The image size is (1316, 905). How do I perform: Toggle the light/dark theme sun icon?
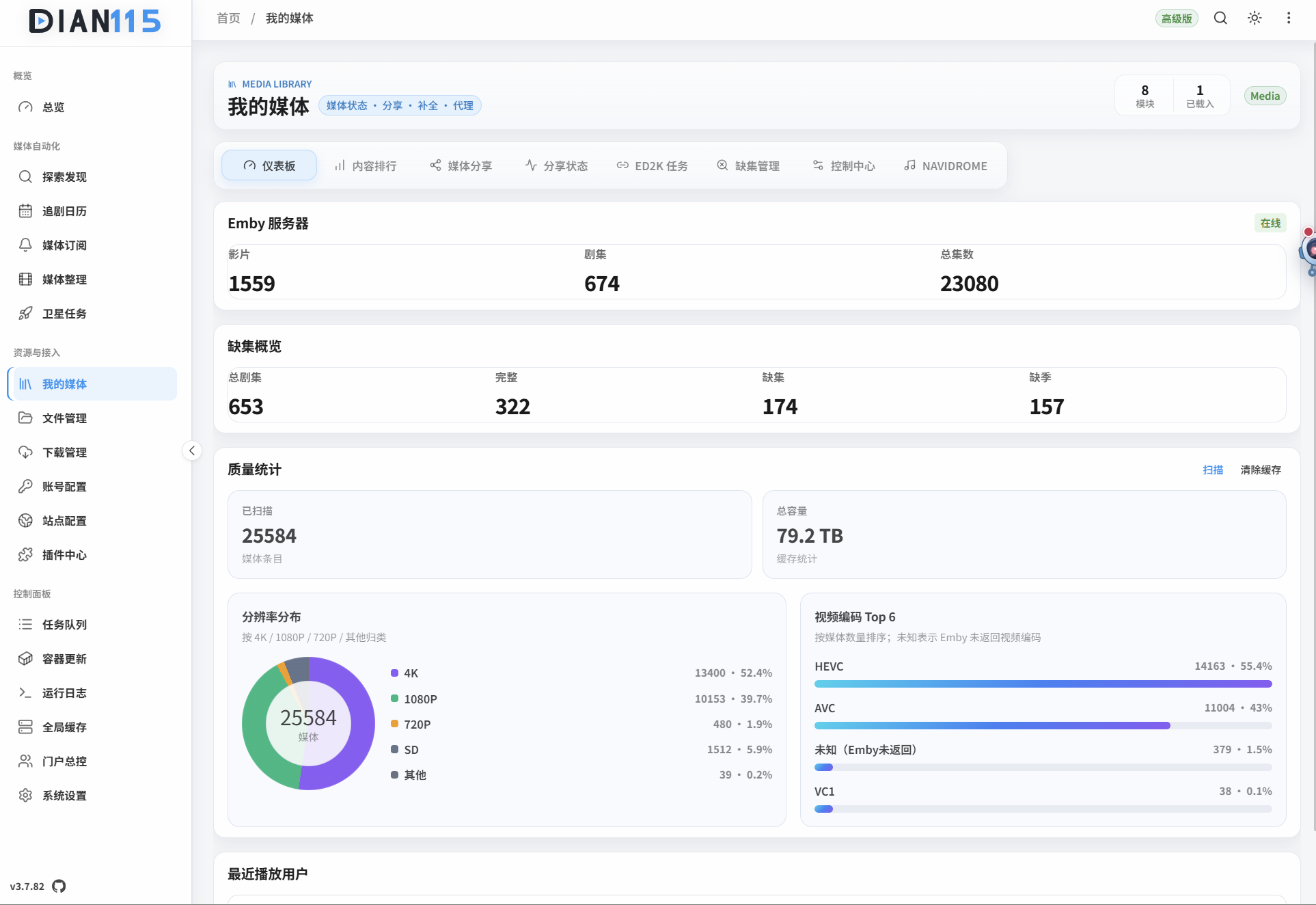click(1255, 18)
